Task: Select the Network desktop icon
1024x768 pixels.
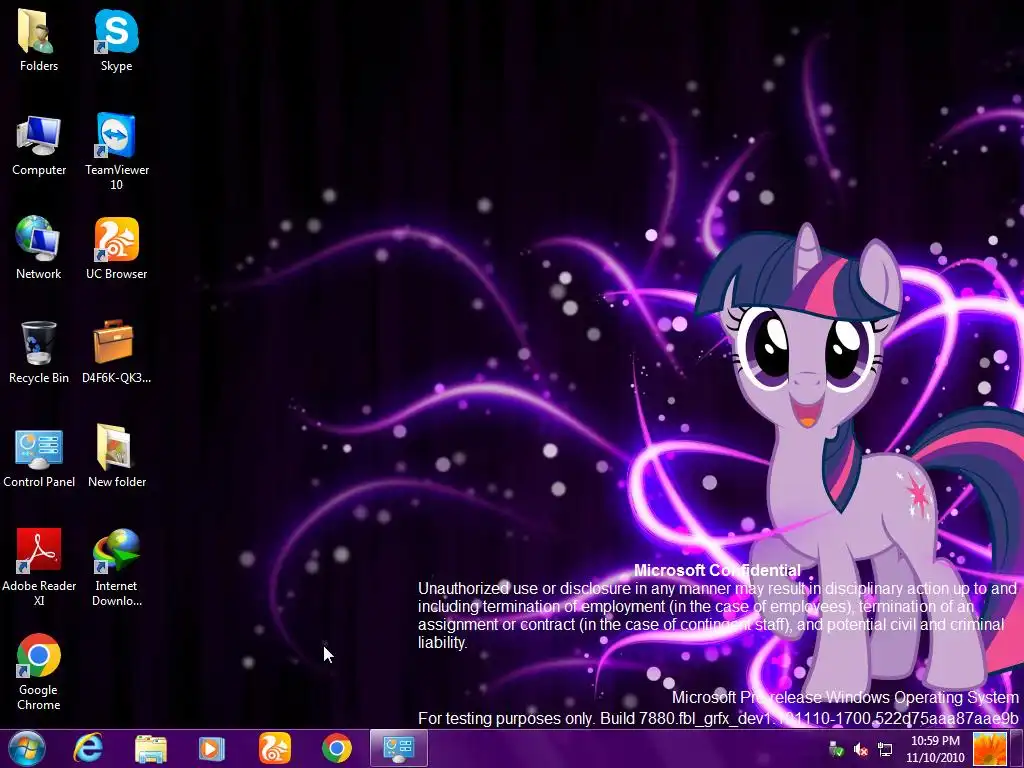Action: pyautogui.click(x=39, y=248)
